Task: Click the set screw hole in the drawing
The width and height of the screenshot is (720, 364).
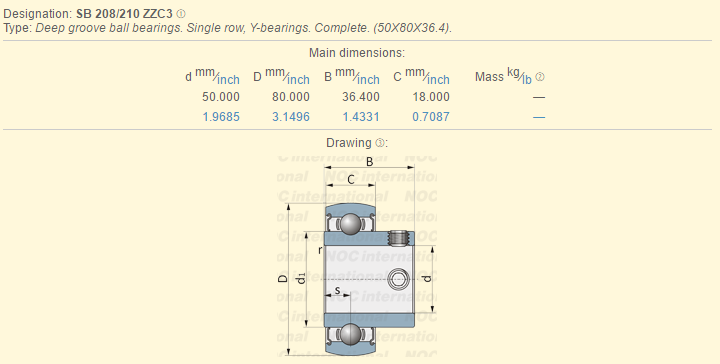Action: [x=398, y=279]
